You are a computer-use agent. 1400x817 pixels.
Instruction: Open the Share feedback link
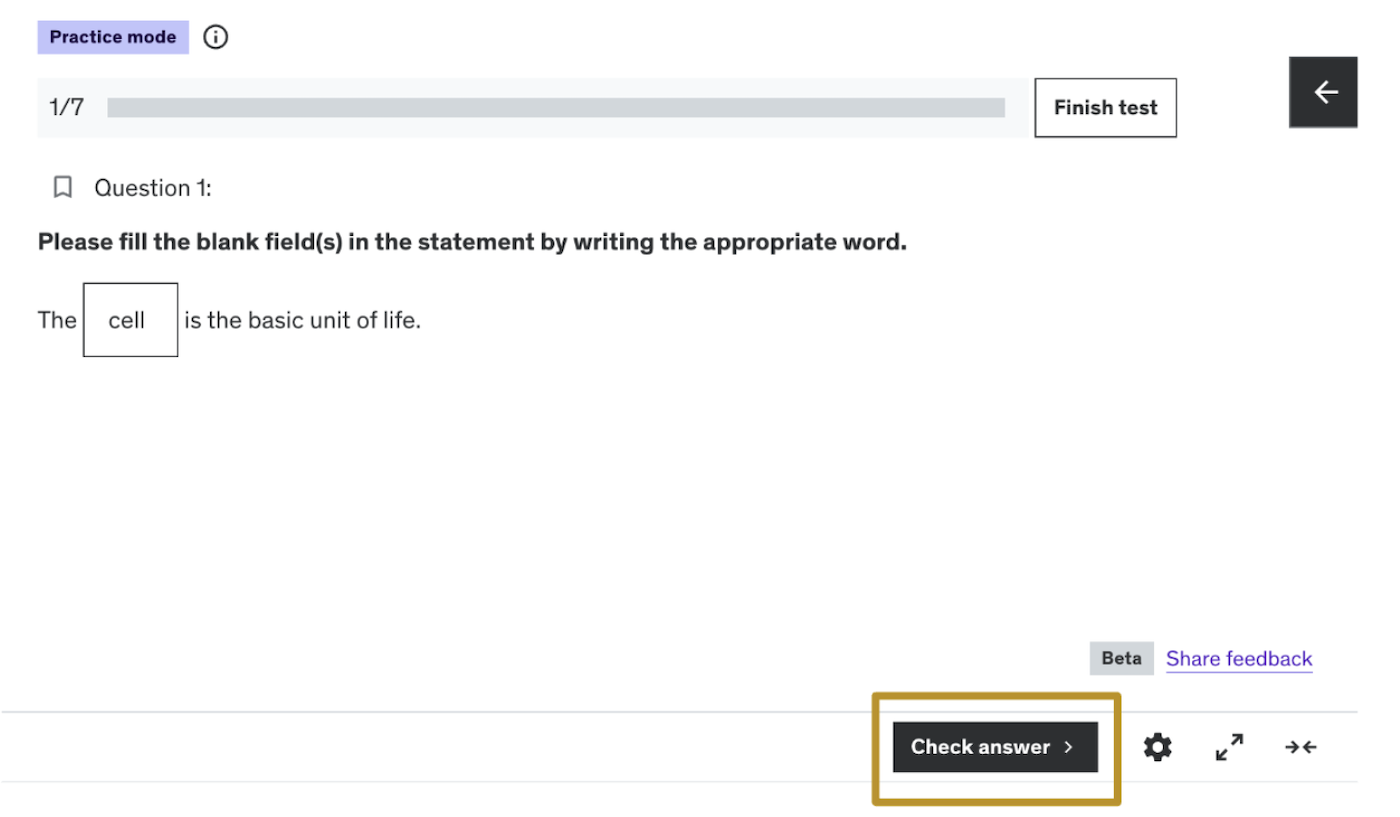pos(1239,658)
